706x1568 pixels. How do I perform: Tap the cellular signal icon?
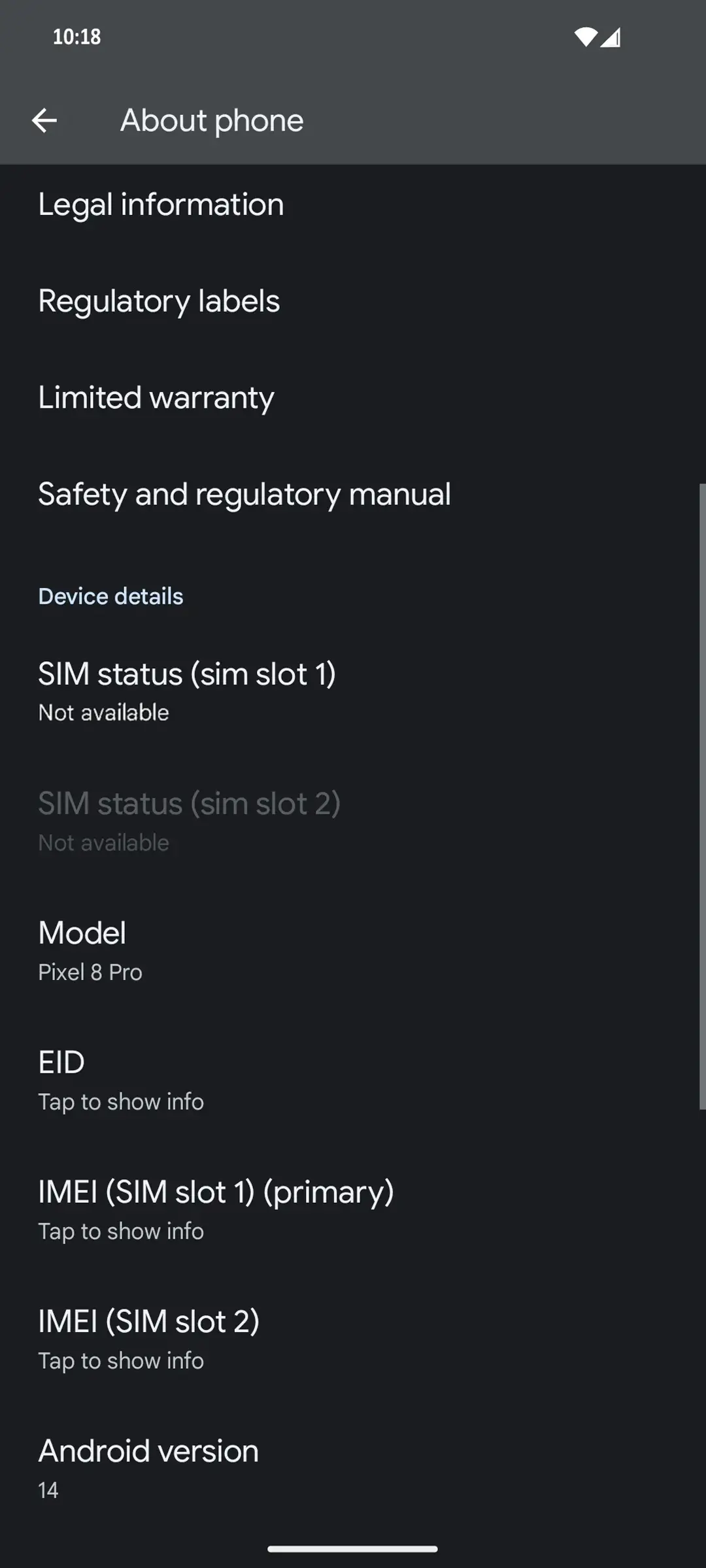pyautogui.click(x=611, y=38)
